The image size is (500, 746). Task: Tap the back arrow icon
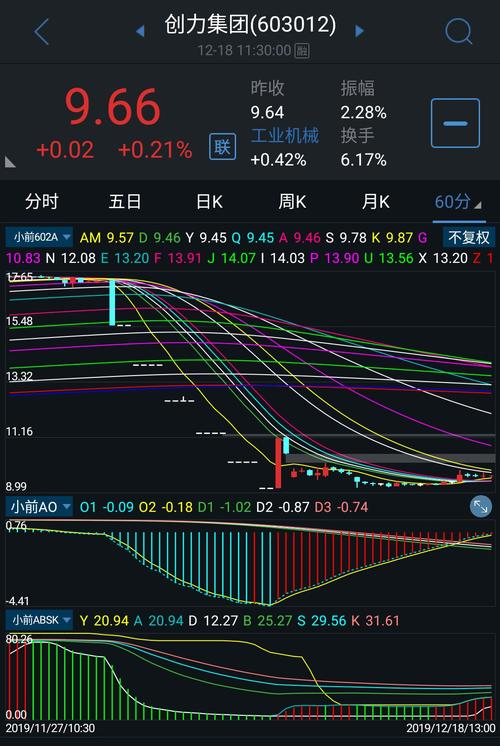(x=42, y=32)
